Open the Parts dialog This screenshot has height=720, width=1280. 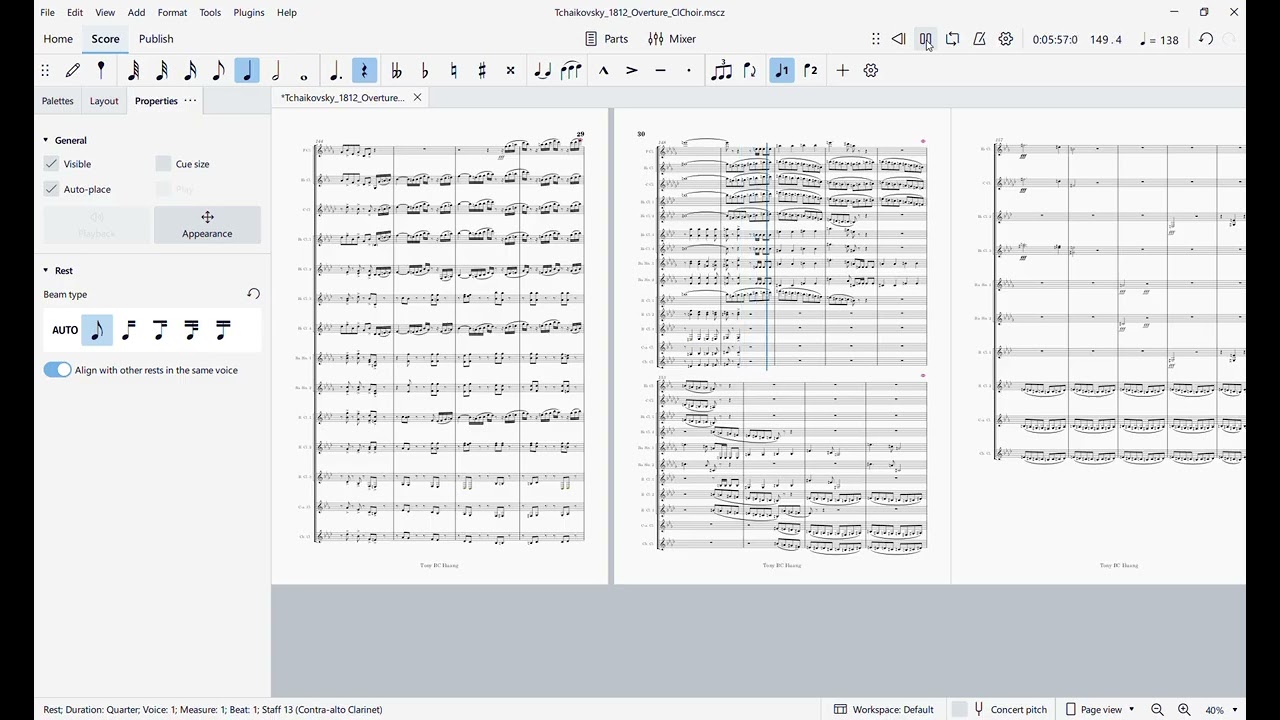pos(607,39)
